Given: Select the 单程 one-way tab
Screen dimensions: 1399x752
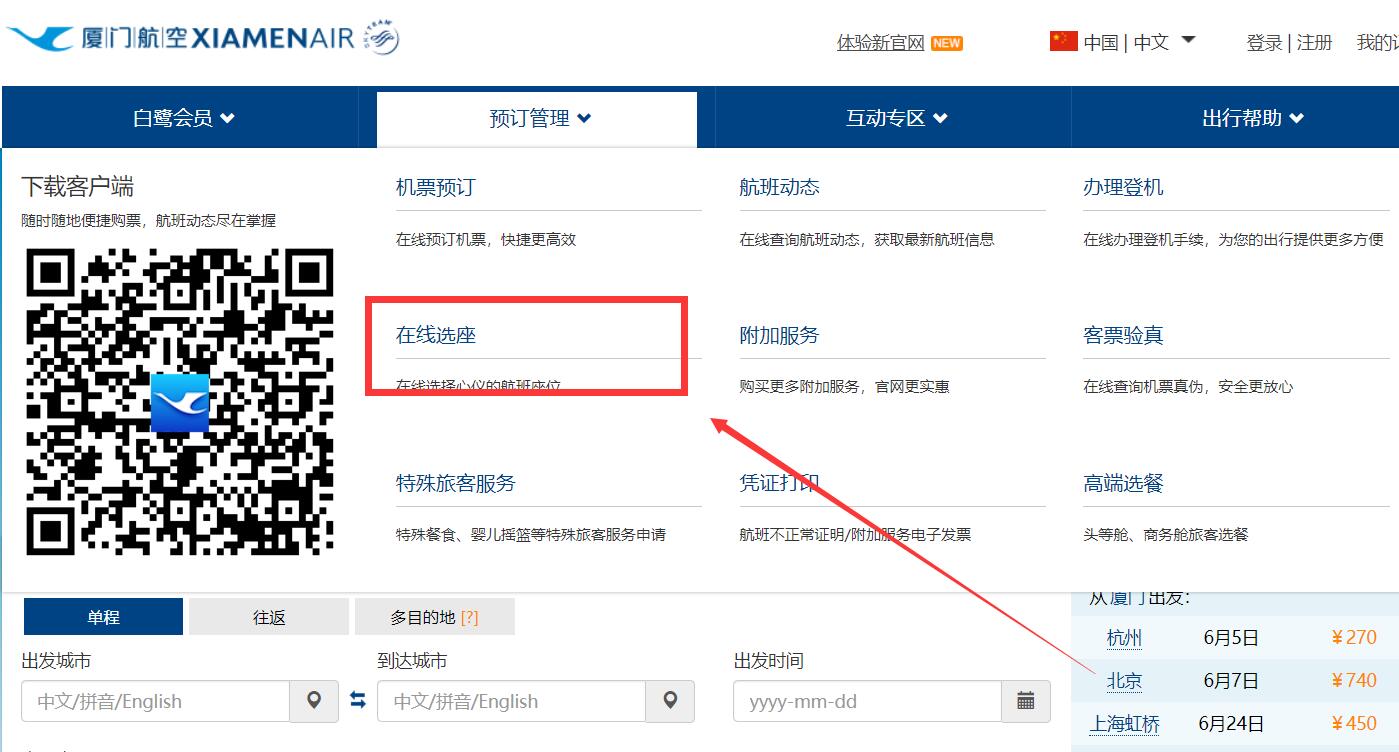Looking at the screenshot, I should click(x=103, y=617).
